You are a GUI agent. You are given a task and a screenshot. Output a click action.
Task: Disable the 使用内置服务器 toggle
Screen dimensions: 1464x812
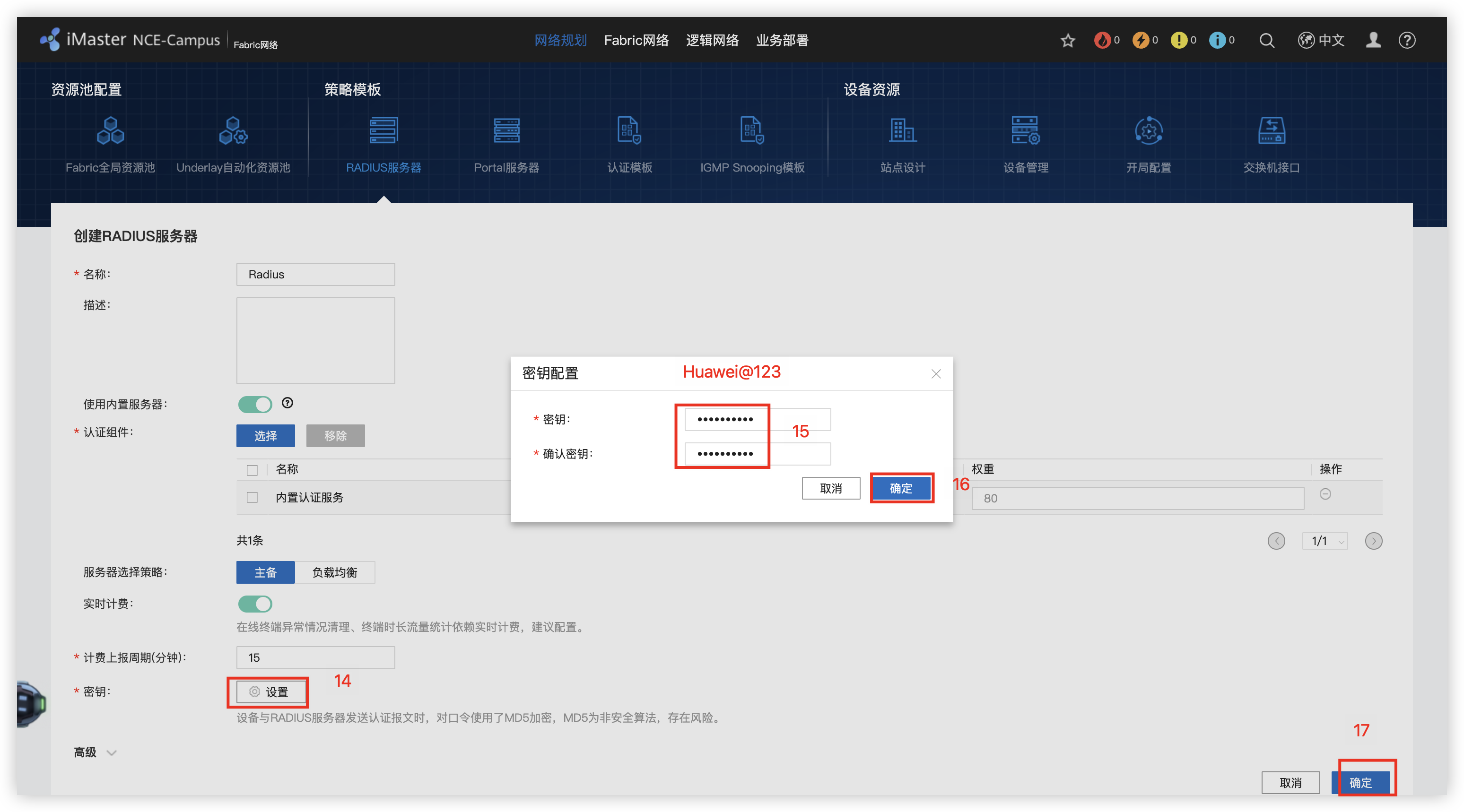[256, 405]
